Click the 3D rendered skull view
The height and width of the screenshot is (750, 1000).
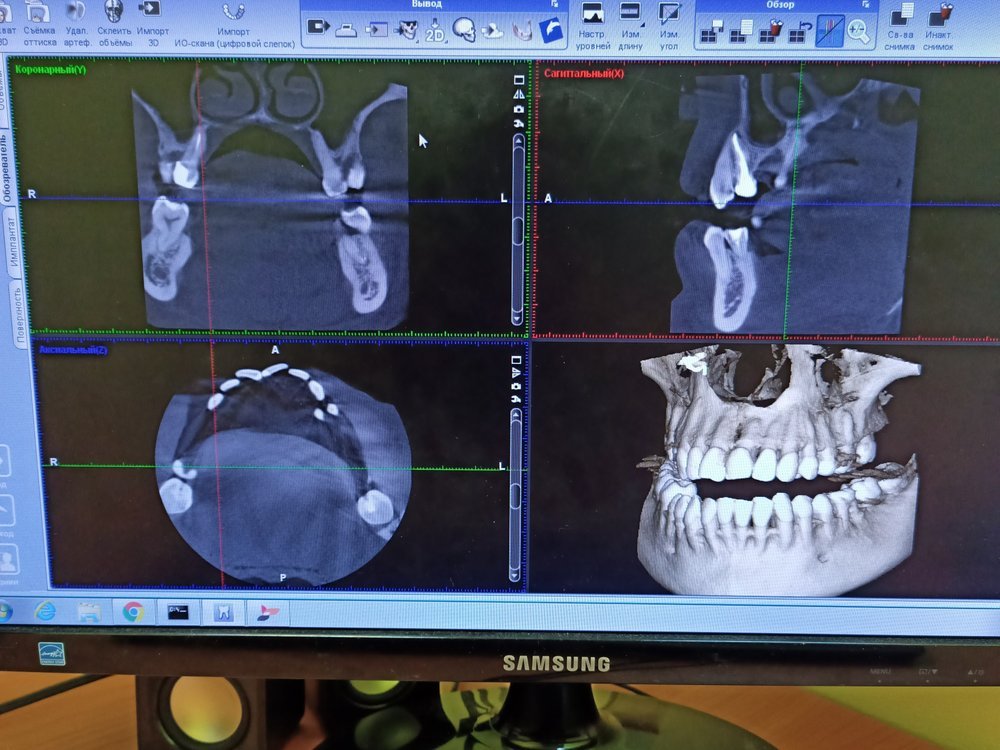tap(778, 469)
